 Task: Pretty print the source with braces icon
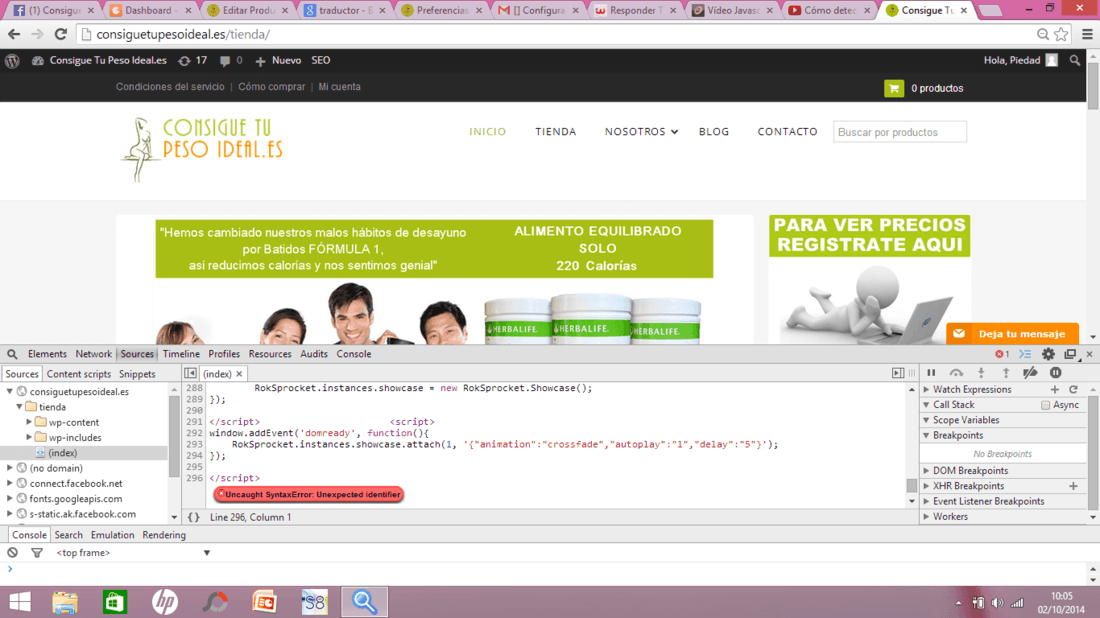[194, 517]
